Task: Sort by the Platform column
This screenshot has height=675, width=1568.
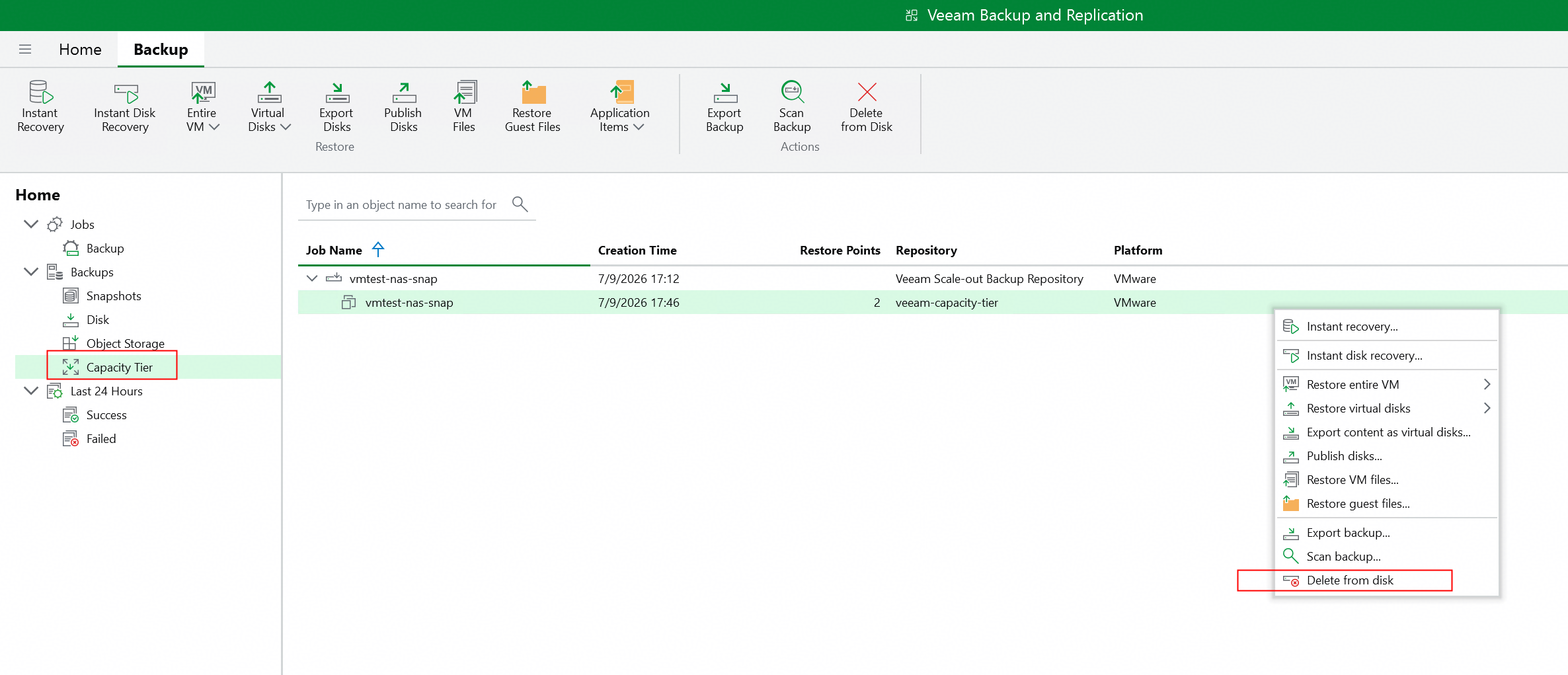Action: tap(1138, 251)
